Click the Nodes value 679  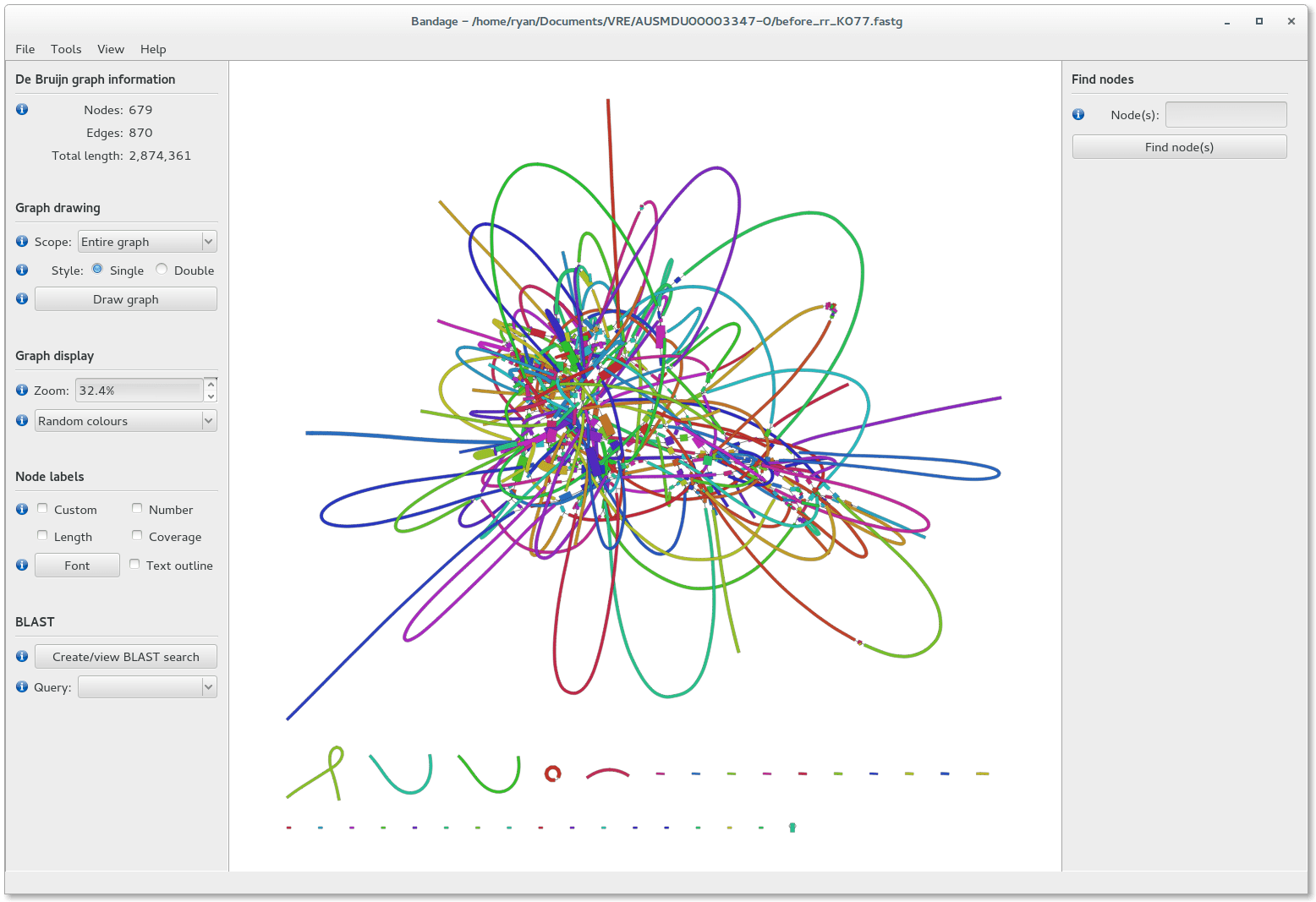140,110
